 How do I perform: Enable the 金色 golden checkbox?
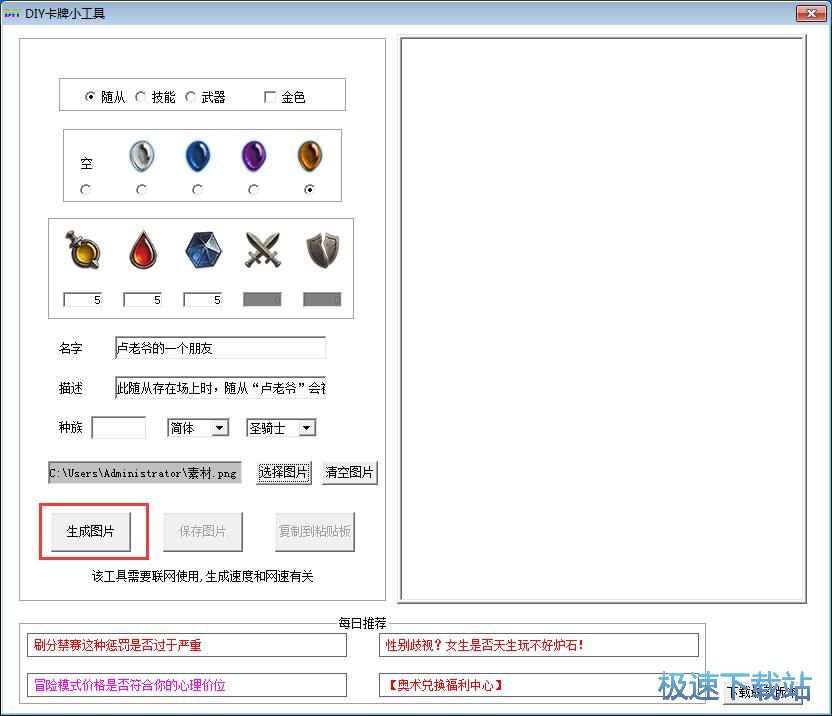point(270,97)
